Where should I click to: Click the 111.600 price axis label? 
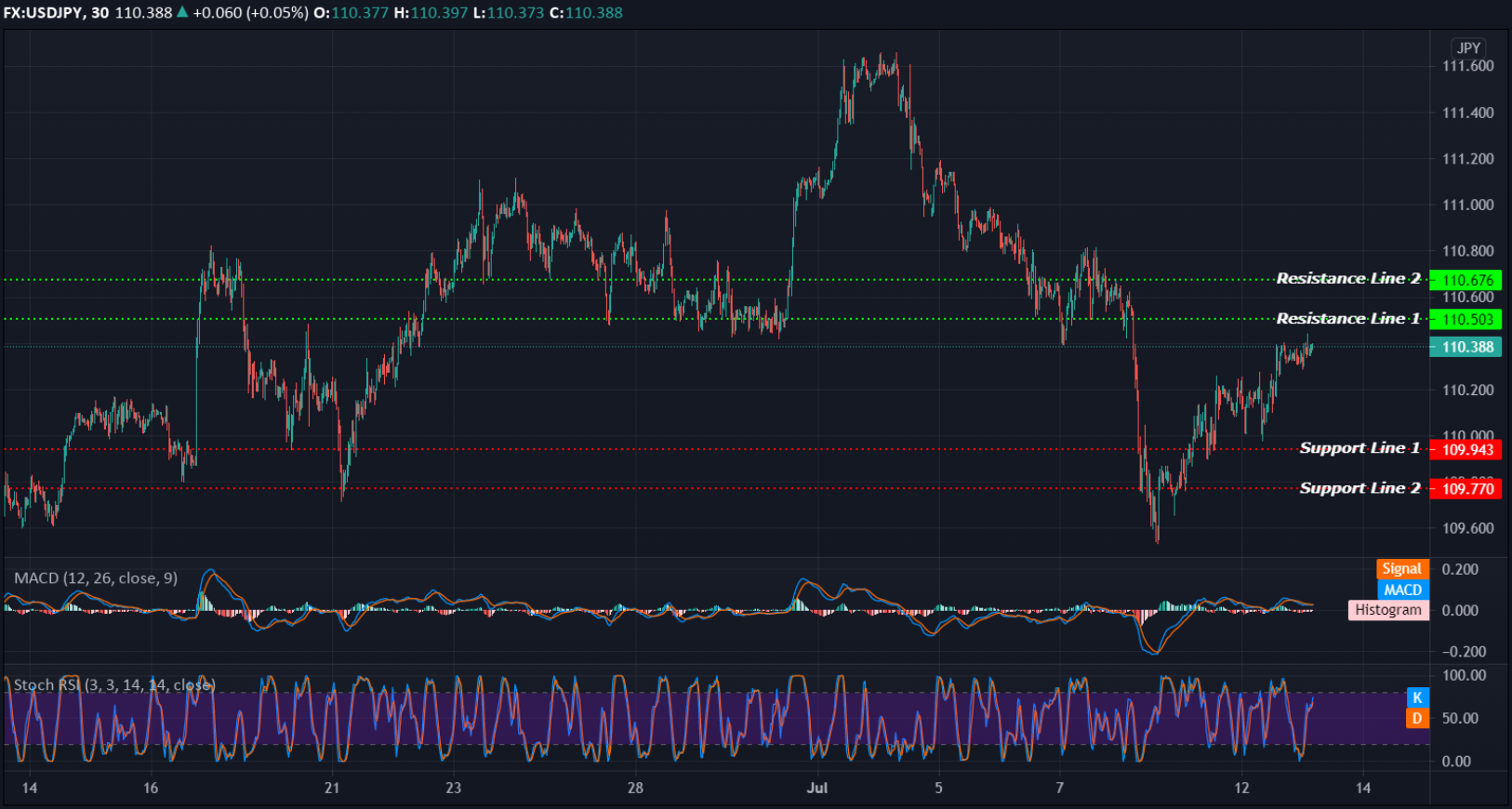point(1467,66)
